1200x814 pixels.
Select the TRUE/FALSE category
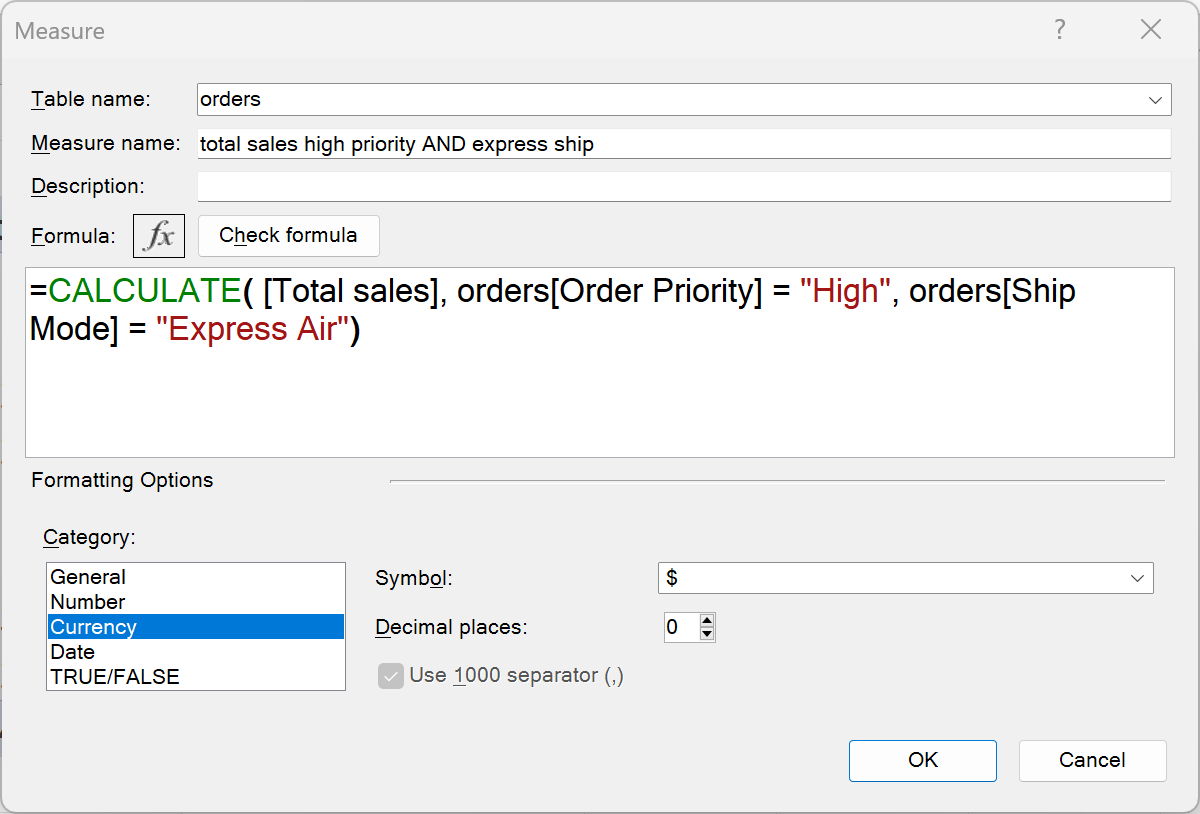coord(115,677)
